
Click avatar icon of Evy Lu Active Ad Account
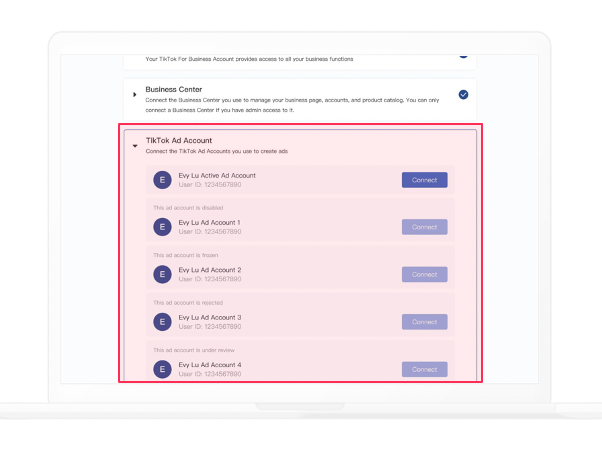(x=162, y=180)
